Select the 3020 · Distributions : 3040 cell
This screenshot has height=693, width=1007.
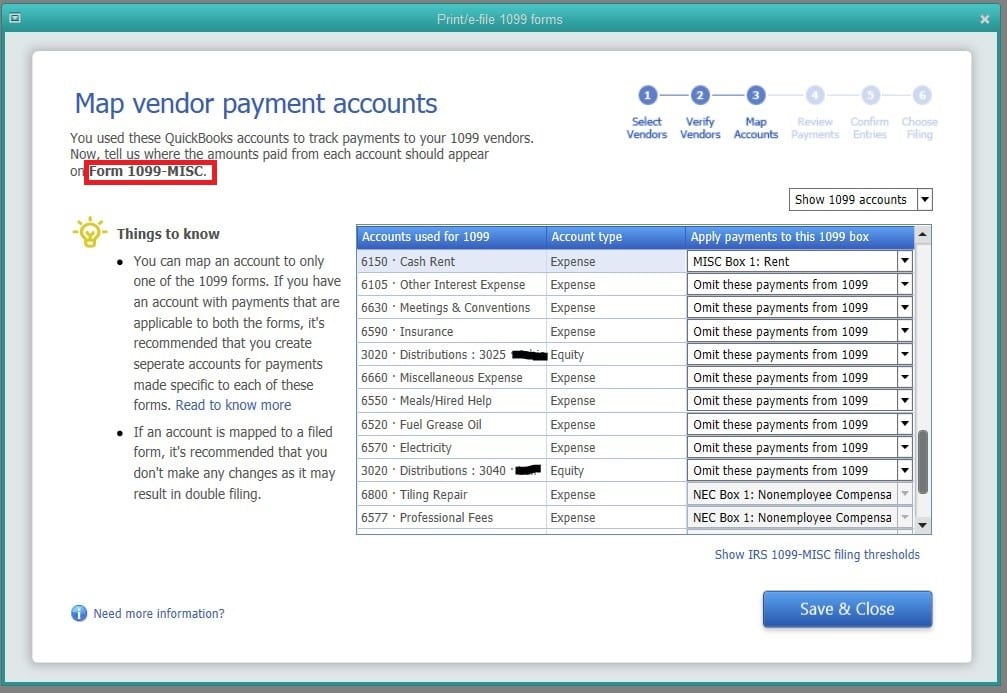(451, 471)
